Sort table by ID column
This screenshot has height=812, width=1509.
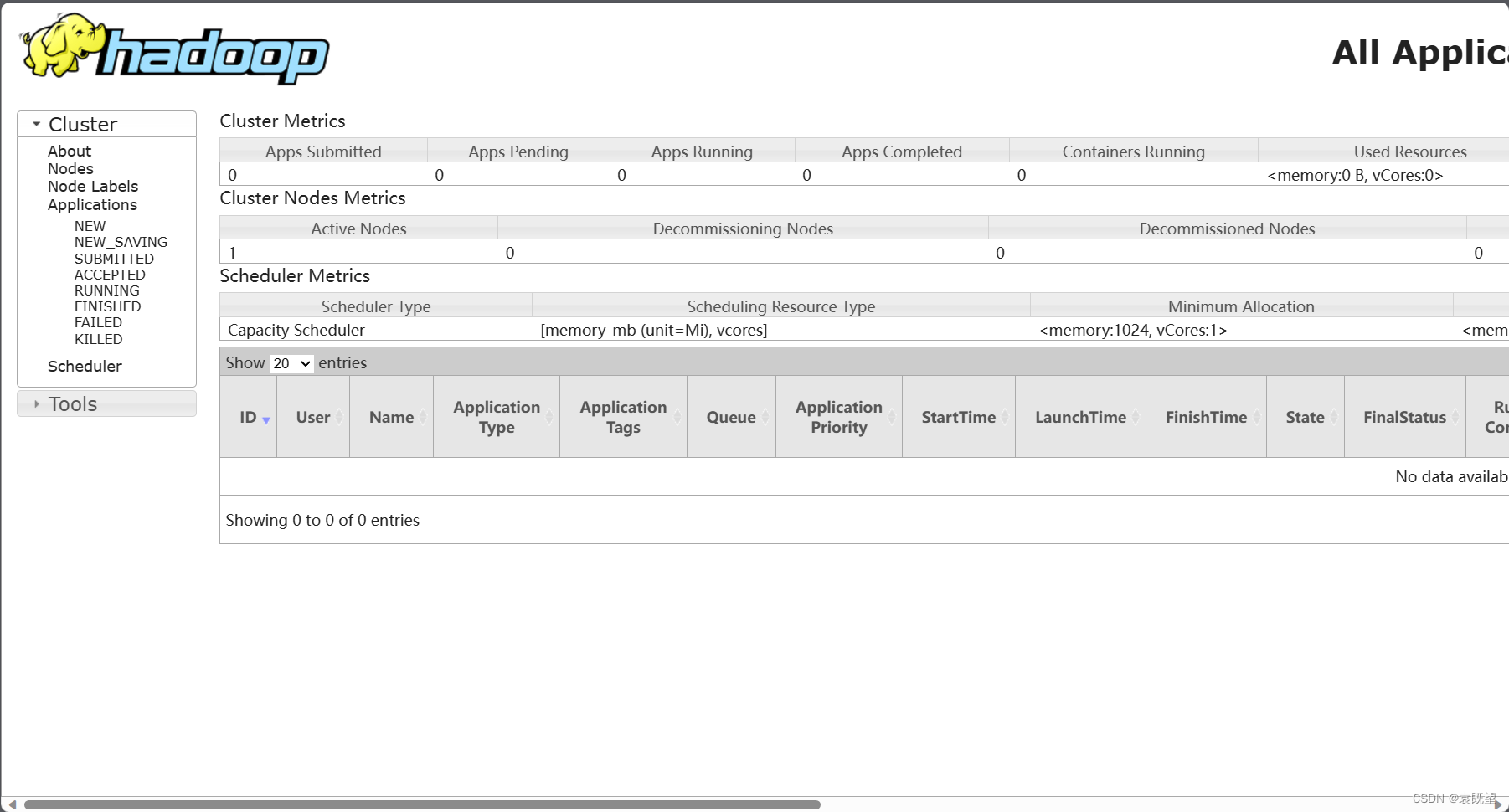pos(249,417)
